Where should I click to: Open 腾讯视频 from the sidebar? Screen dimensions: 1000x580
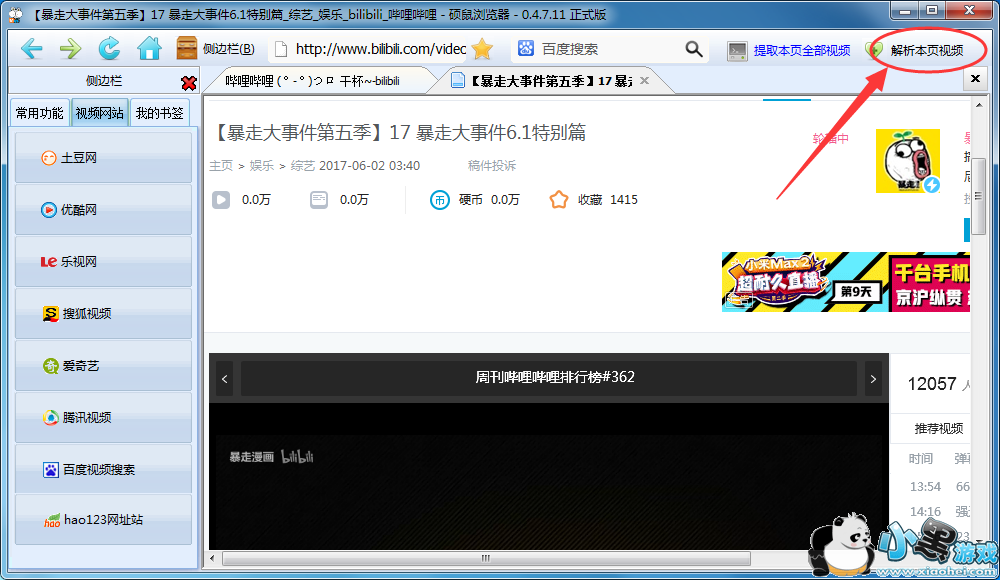[103, 417]
